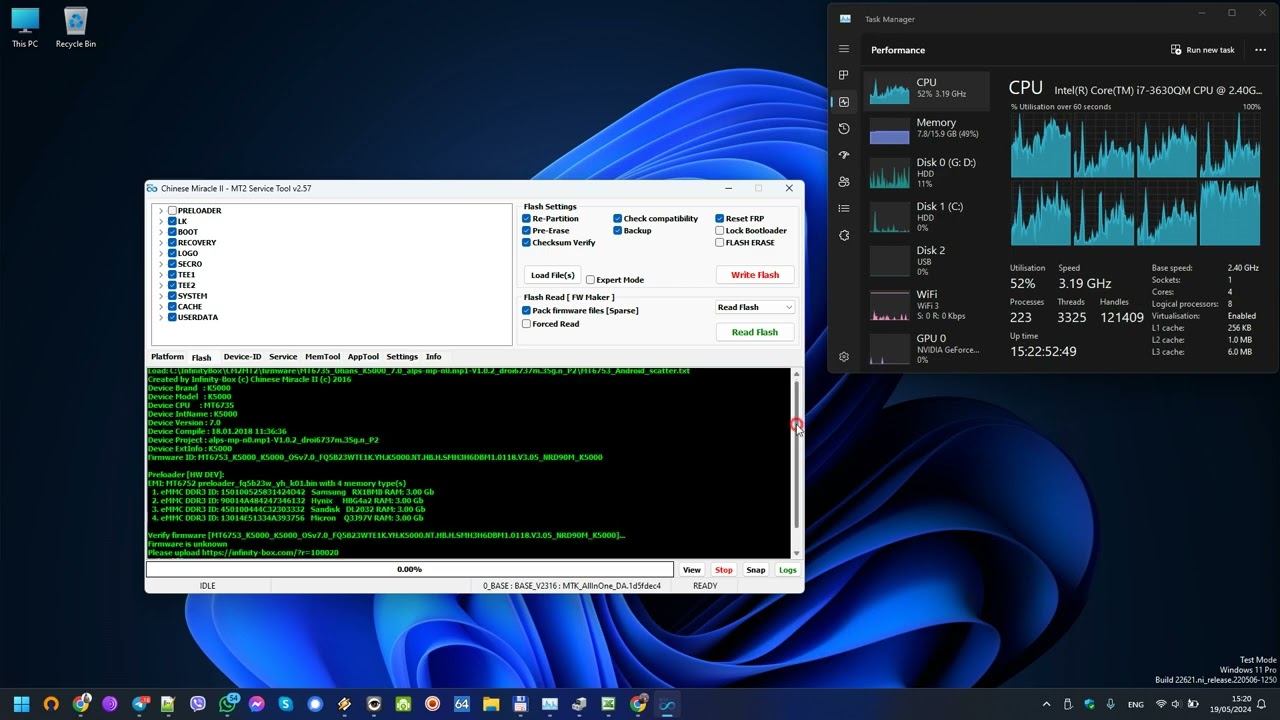This screenshot has width=1280, height=720.
Task: Expand the SECRO tree node
Action: (160, 264)
